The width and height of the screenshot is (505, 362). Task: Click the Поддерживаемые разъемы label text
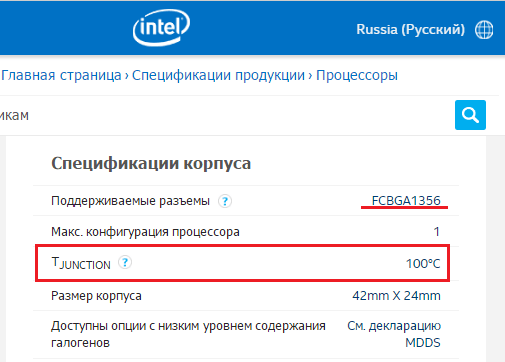tap(130, 201)
